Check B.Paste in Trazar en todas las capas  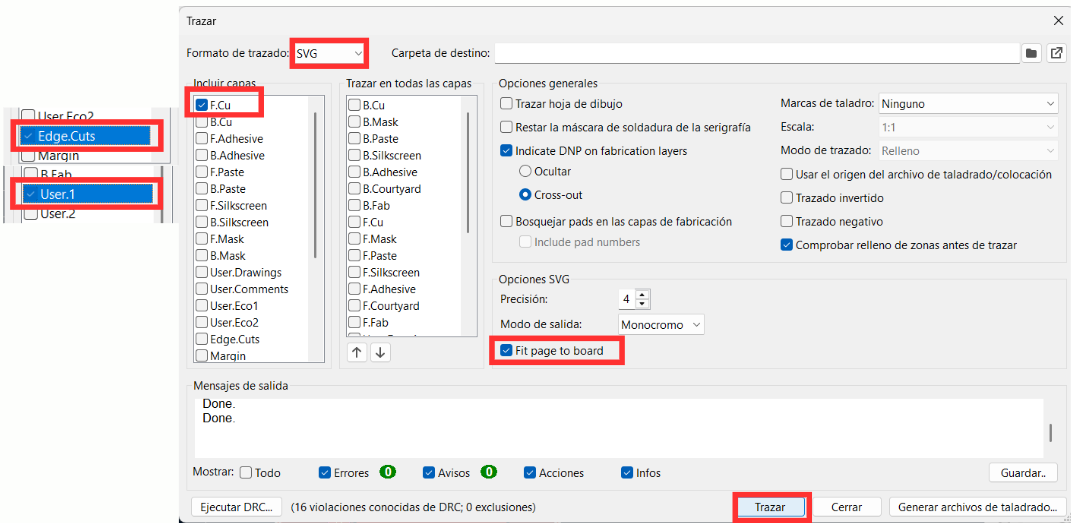click(354, 139)
